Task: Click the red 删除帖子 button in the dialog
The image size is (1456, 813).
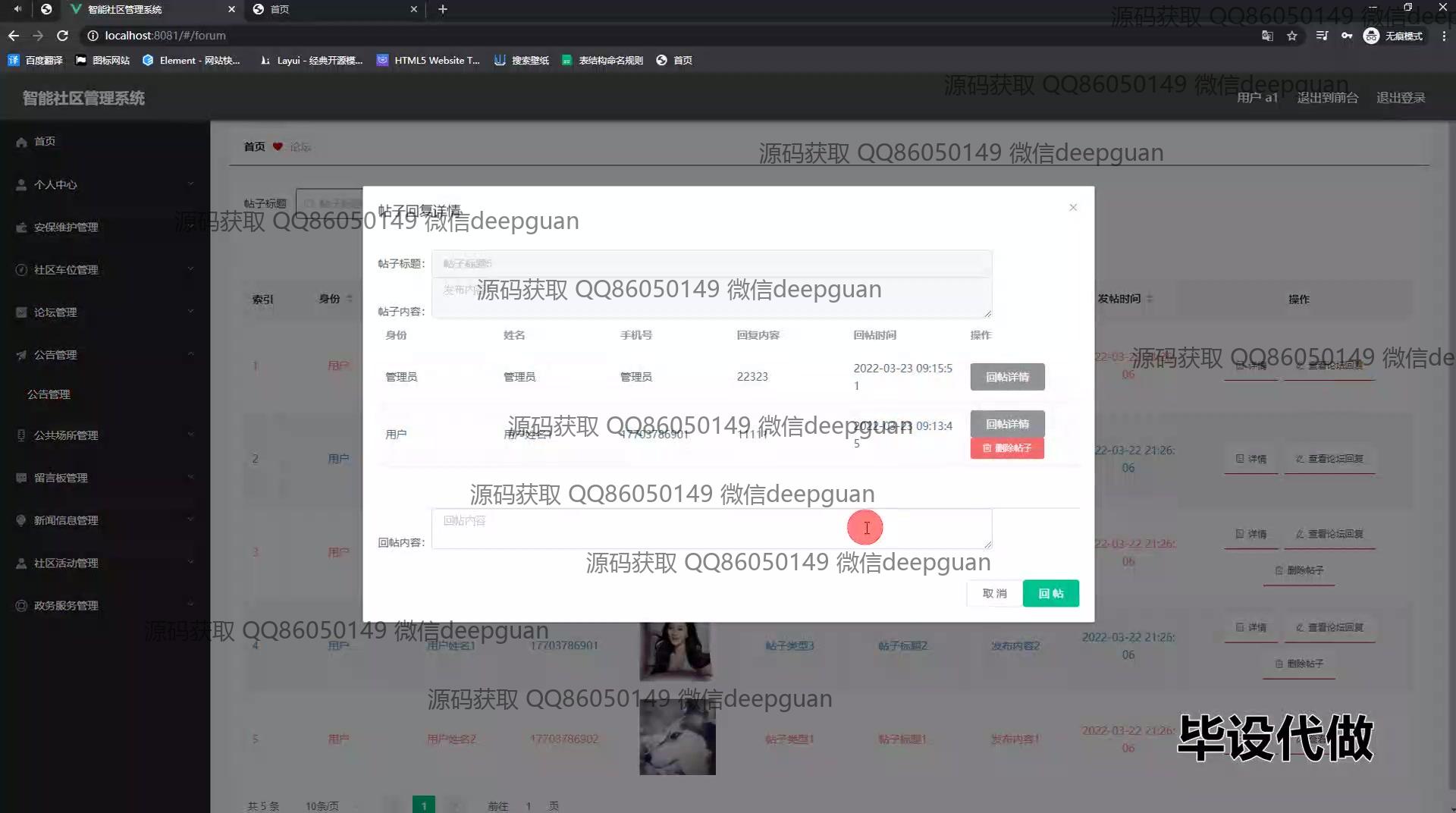Action: point(1007,448)
